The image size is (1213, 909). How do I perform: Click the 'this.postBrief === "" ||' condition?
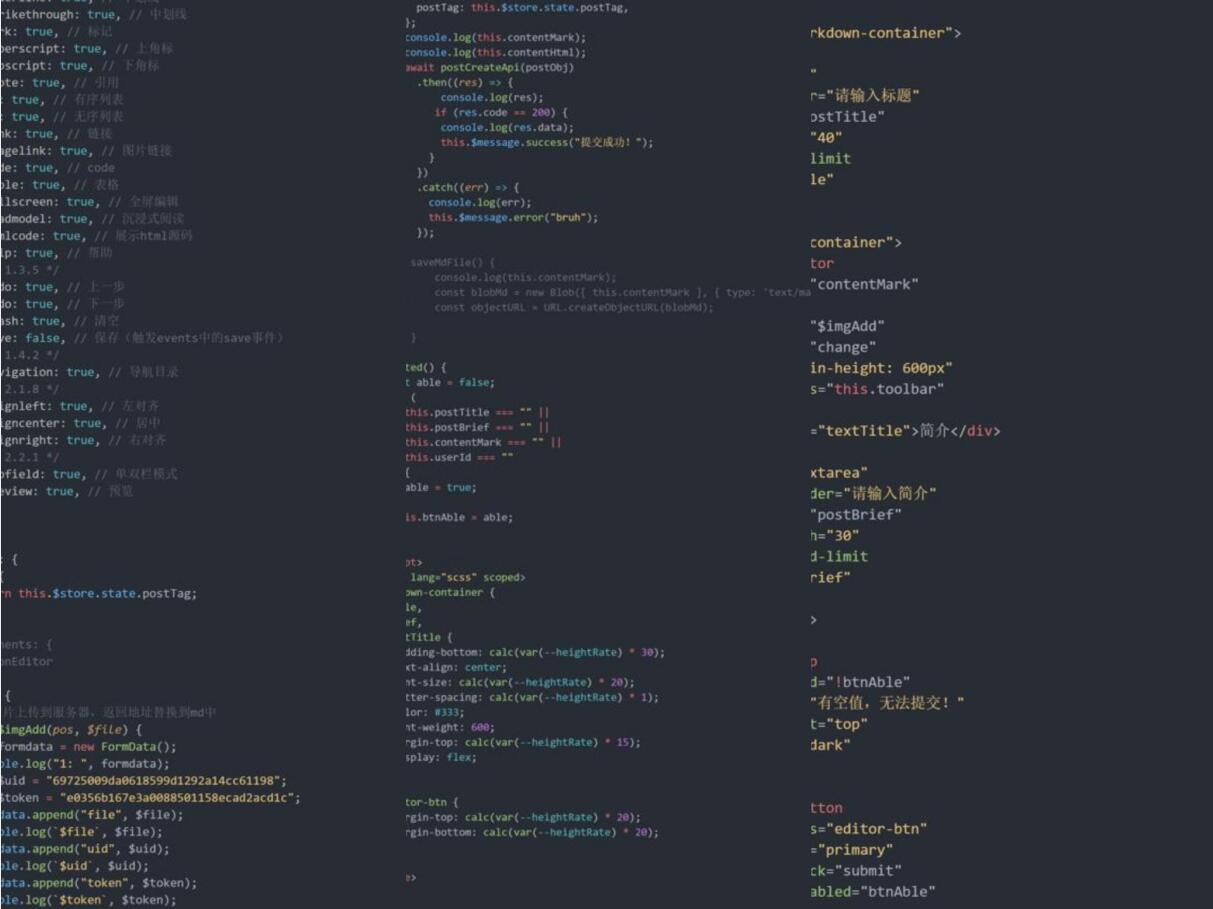478,427
